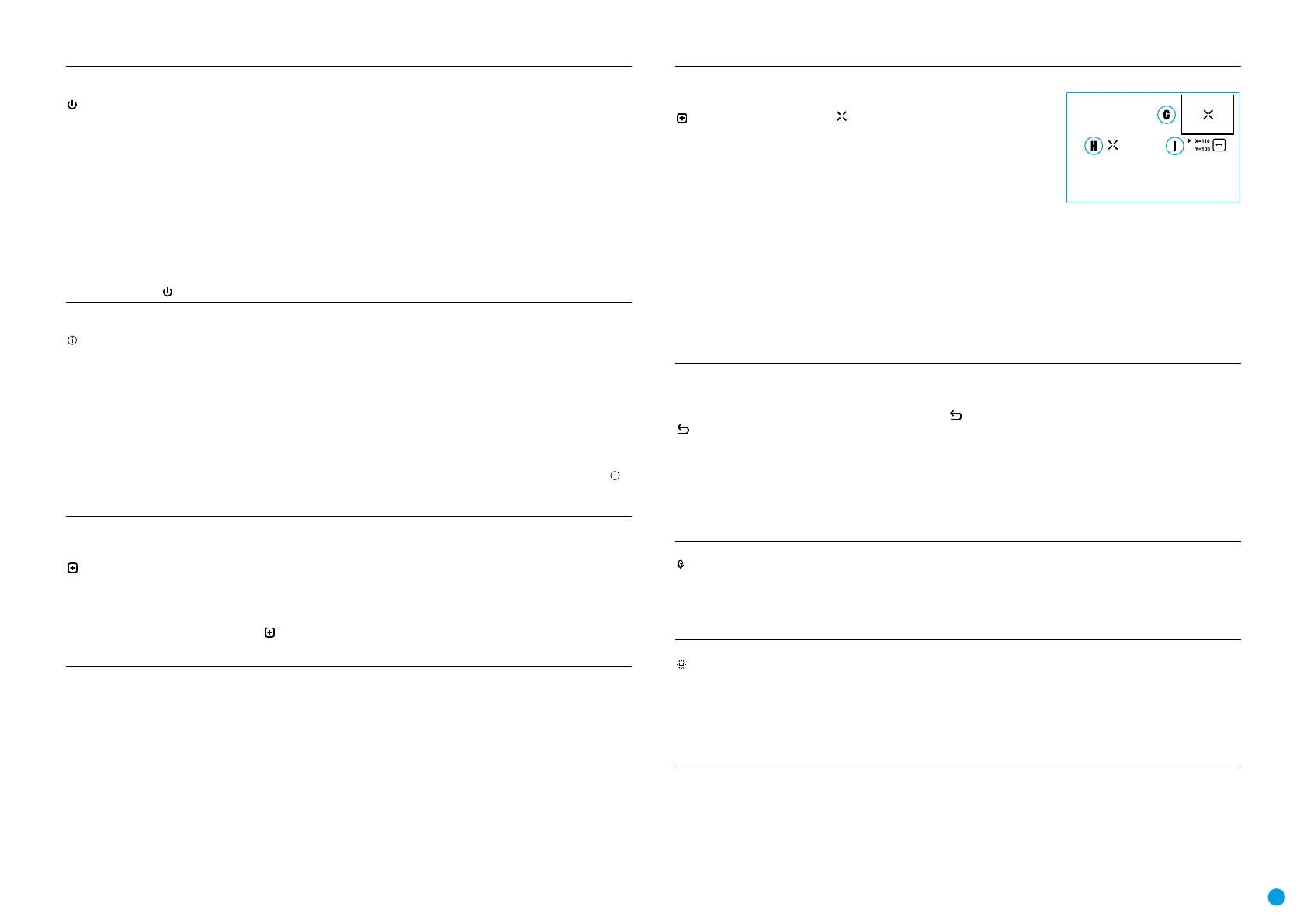Click the gear-like settings icon below the microphone
1307x924 pixels.
[x=681, y=665]
